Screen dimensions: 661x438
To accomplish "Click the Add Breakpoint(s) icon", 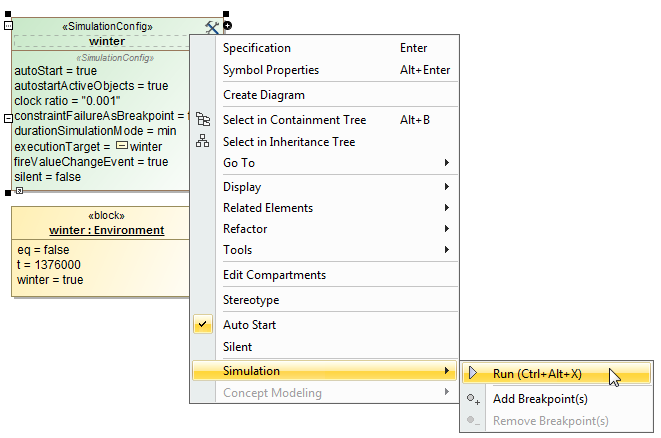I will click(x=473, y=399).
